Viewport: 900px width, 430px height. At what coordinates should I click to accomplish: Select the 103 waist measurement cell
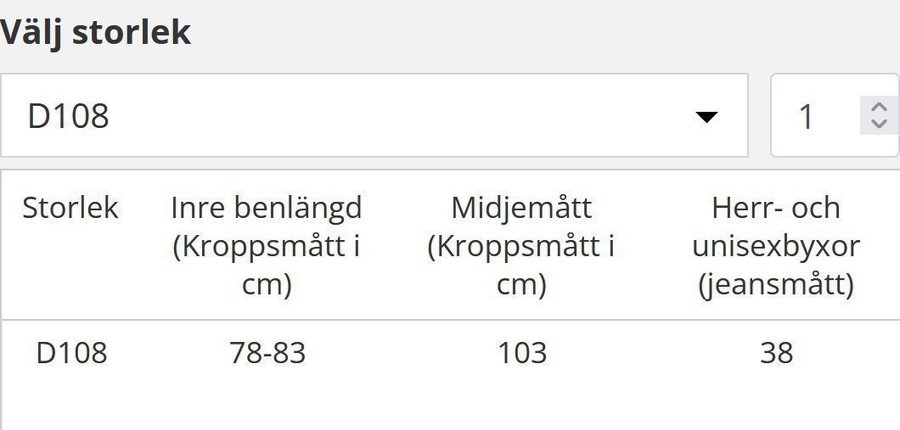(x=522, y=353)
